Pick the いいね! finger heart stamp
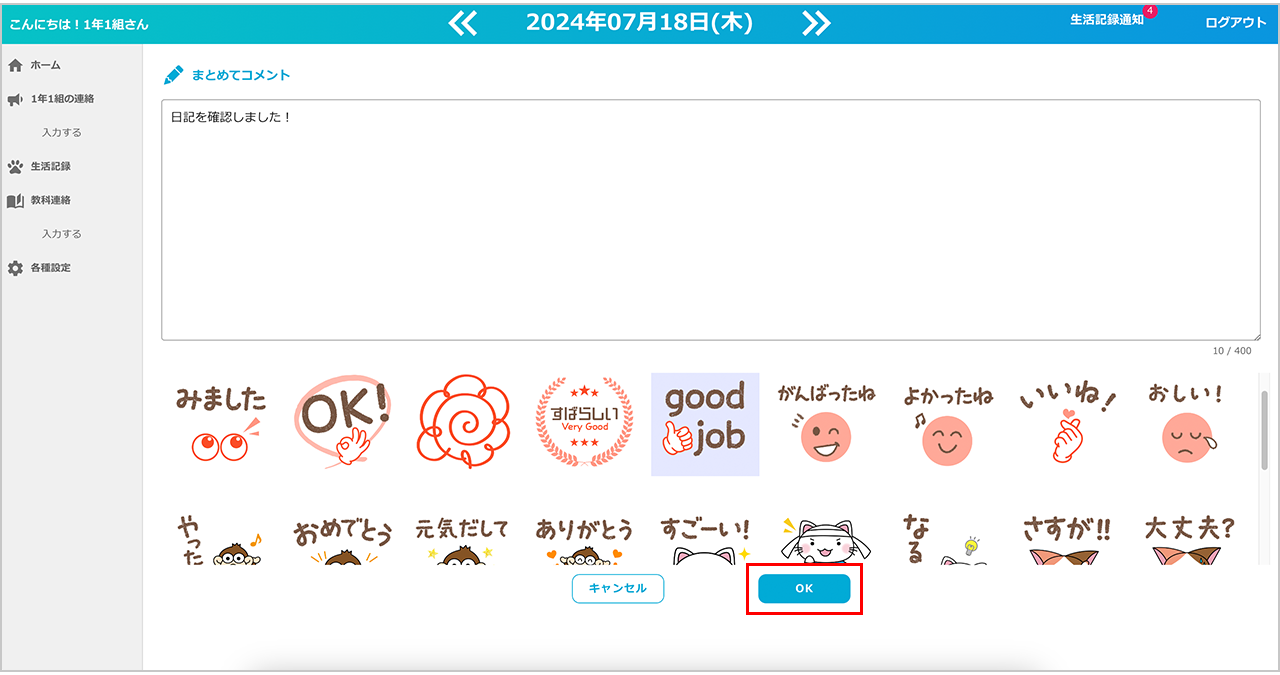Screen dimensions: 1280x675 pyautogui.click(x=1067, y=424)
